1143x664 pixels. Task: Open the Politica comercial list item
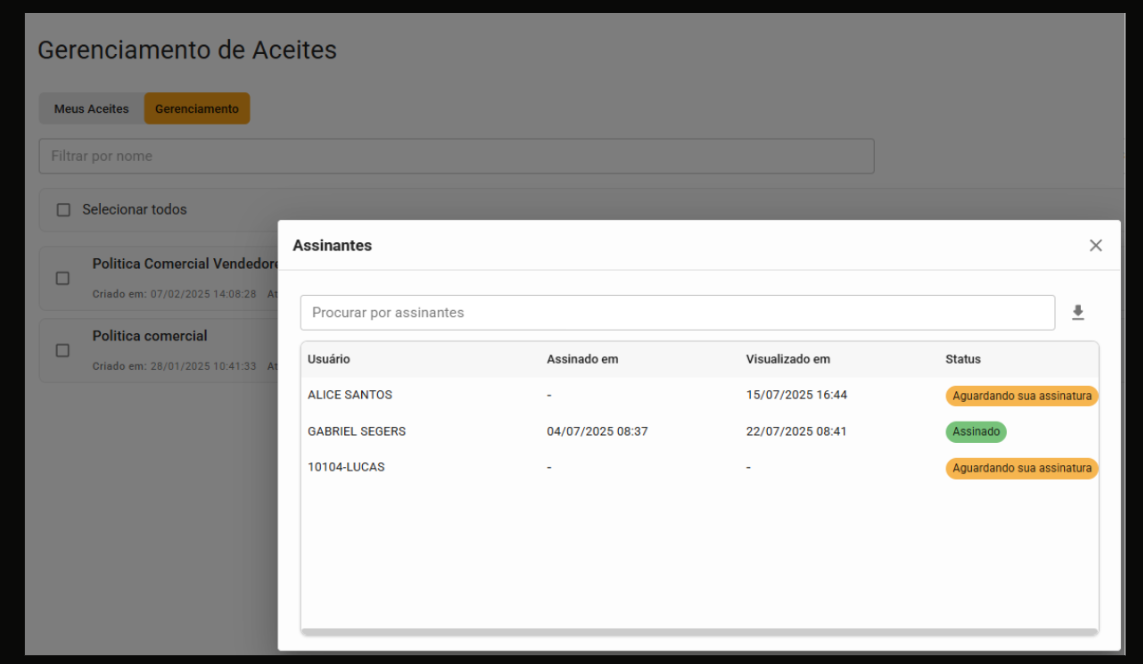pos(150,336)
